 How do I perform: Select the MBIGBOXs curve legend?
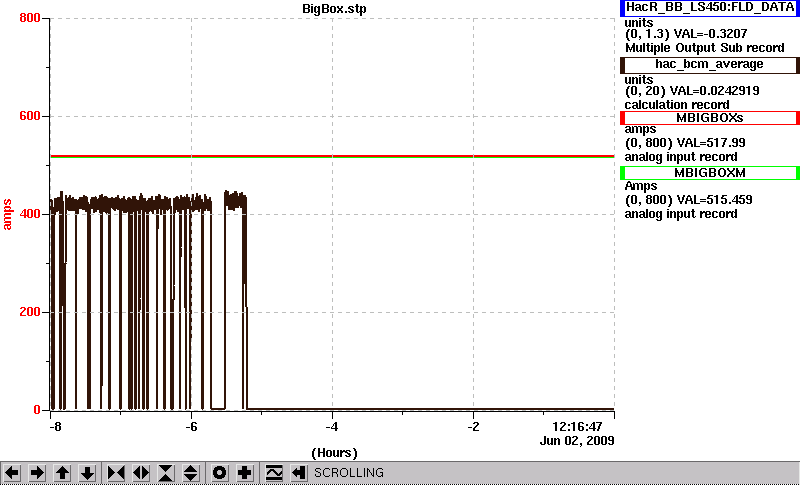click(710, 118)
